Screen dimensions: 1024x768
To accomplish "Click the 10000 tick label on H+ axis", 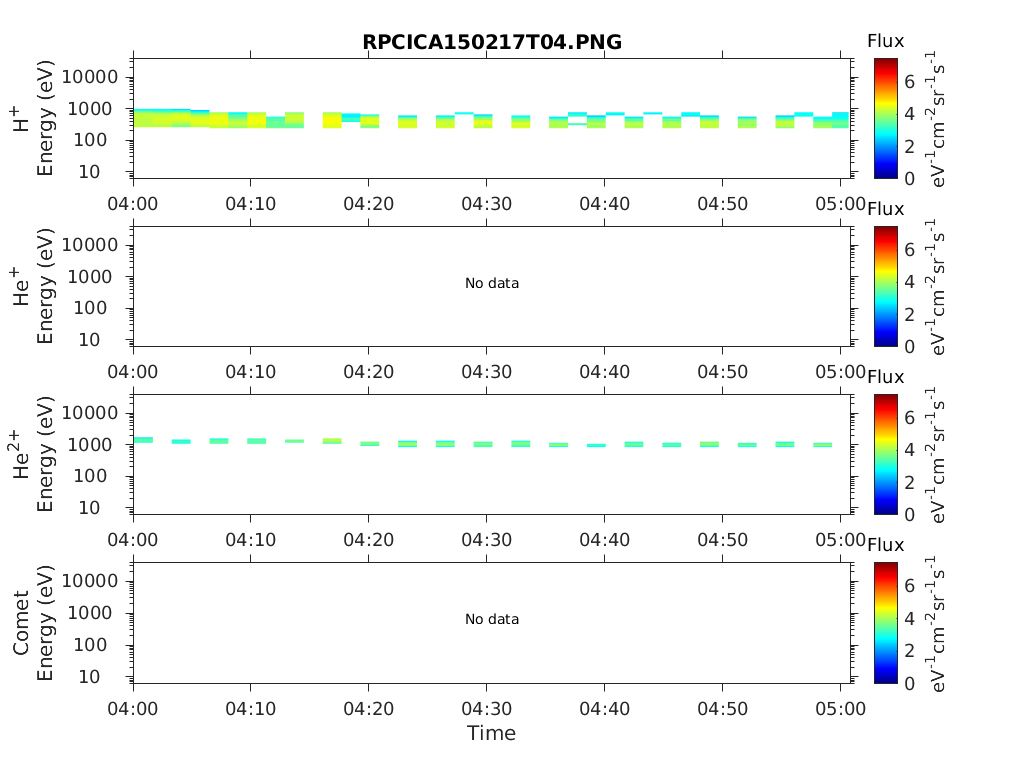I will point(90,77).
